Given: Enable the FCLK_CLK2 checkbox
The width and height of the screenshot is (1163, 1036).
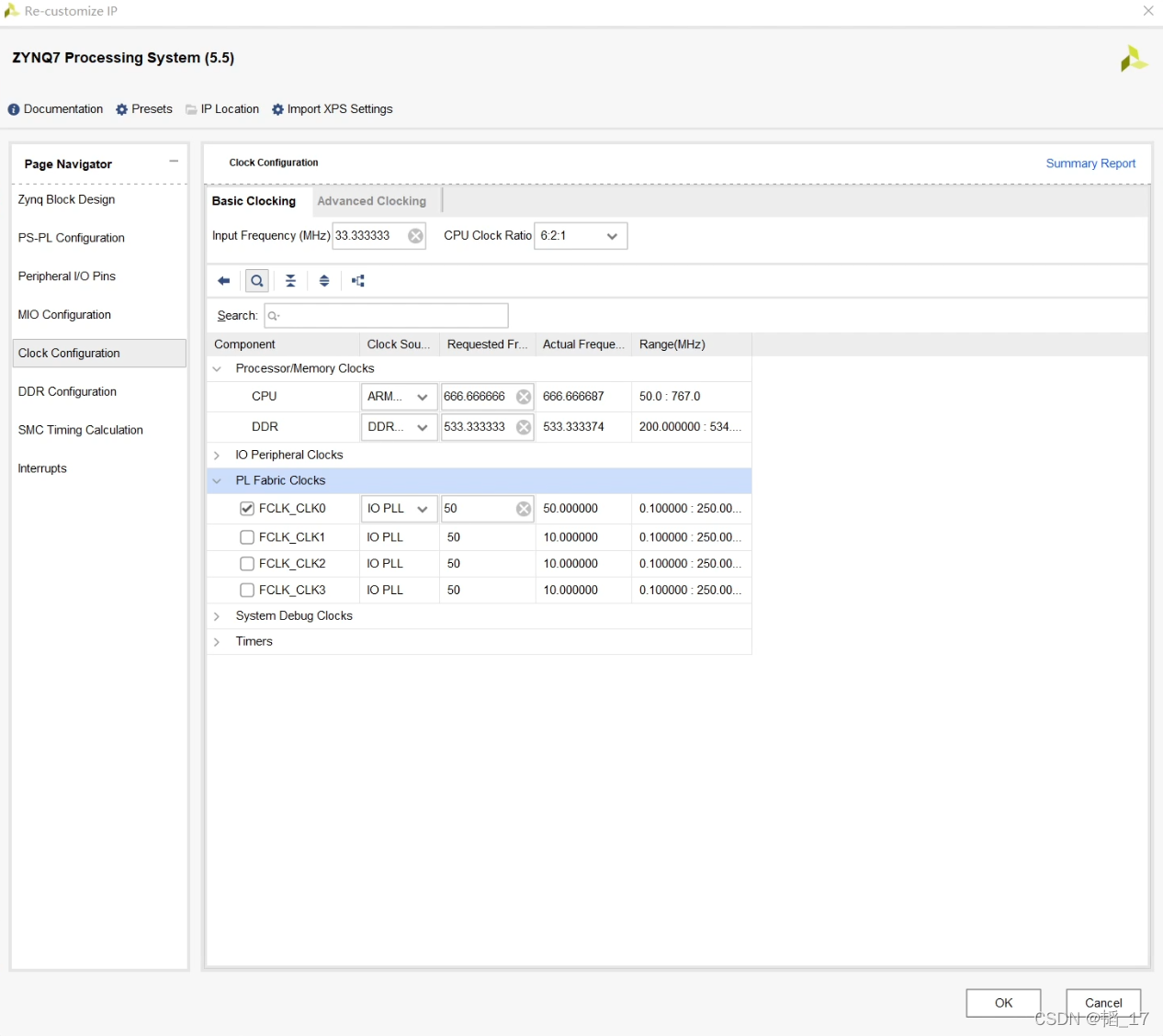Looking at the screenshot, I should point(247,564).
